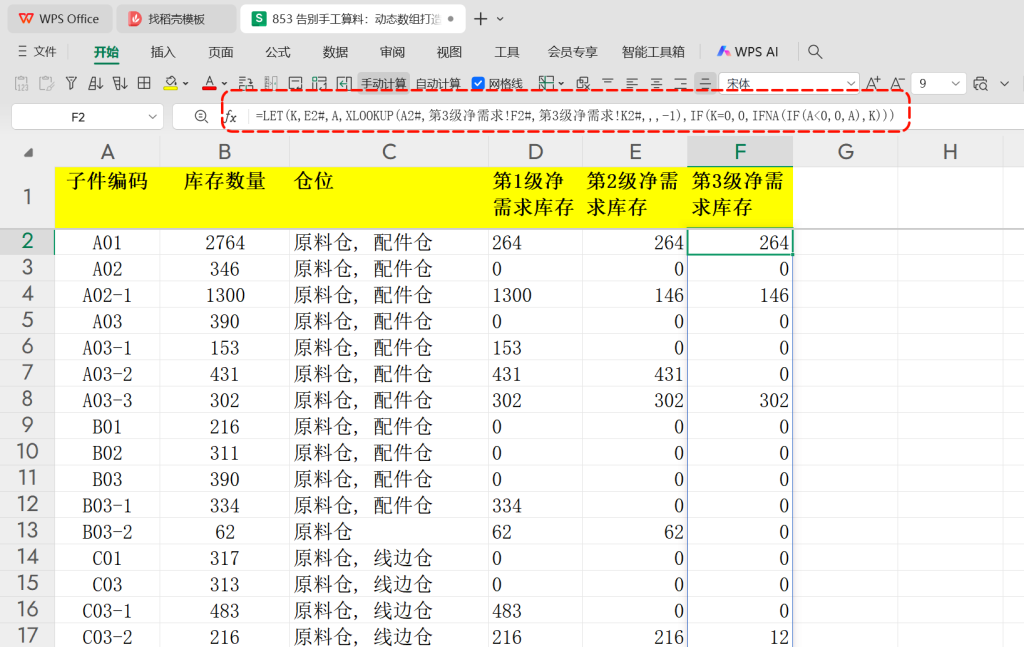Open the 视图 ribbon tab
Viewport: 1024px width, 647px height.
point(449,52)
